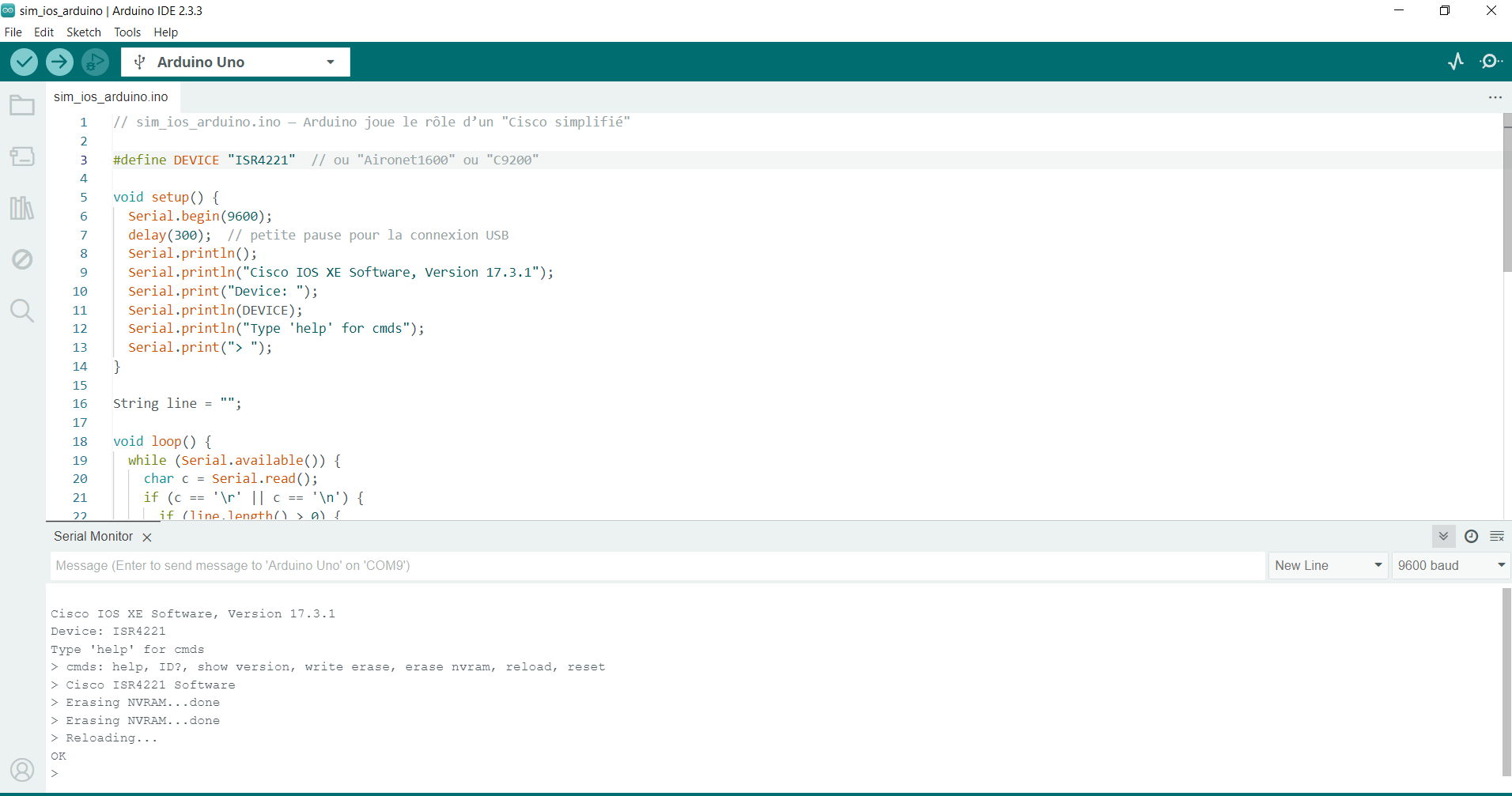The height and width of the screenshot is (796, 1512).
Task: Open the Boards Manager sidebar icon
Action: click(22, 157)
